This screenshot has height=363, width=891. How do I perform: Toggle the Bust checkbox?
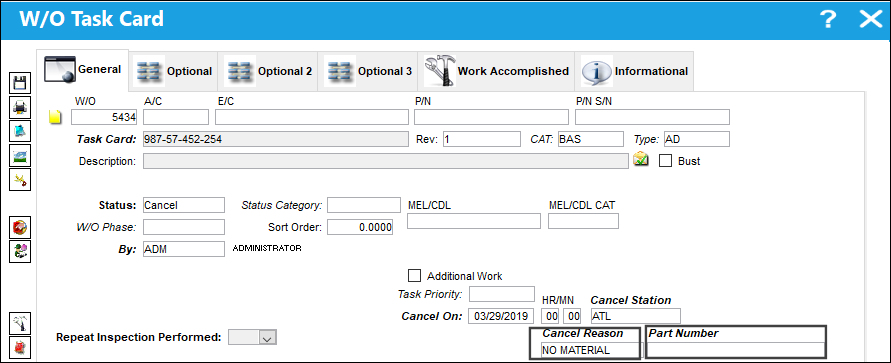tap(665, 161)
